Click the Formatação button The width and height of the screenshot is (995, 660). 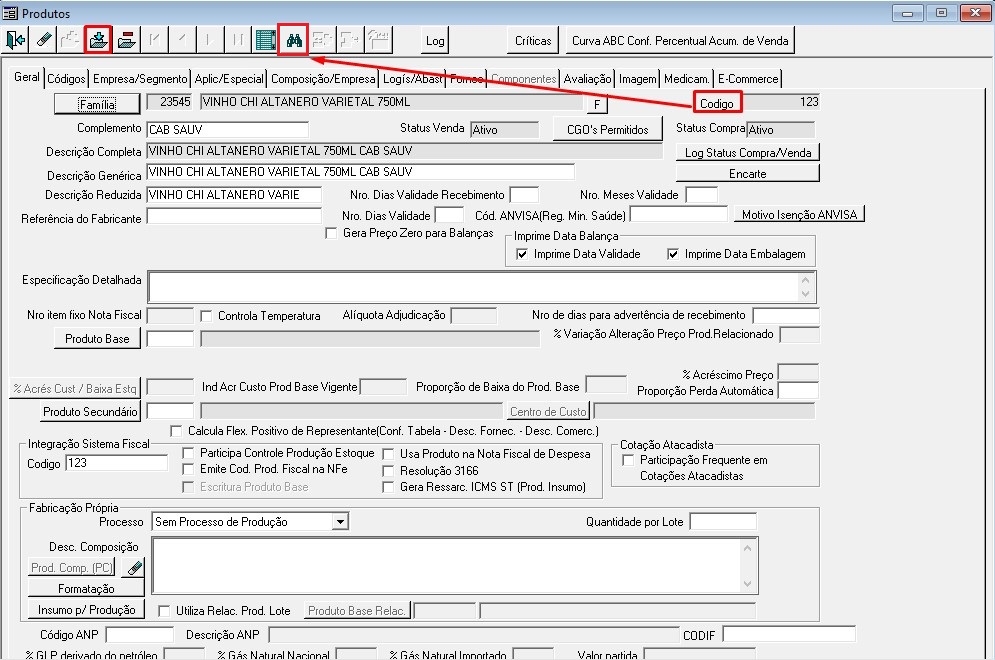[x=86, y=588]
